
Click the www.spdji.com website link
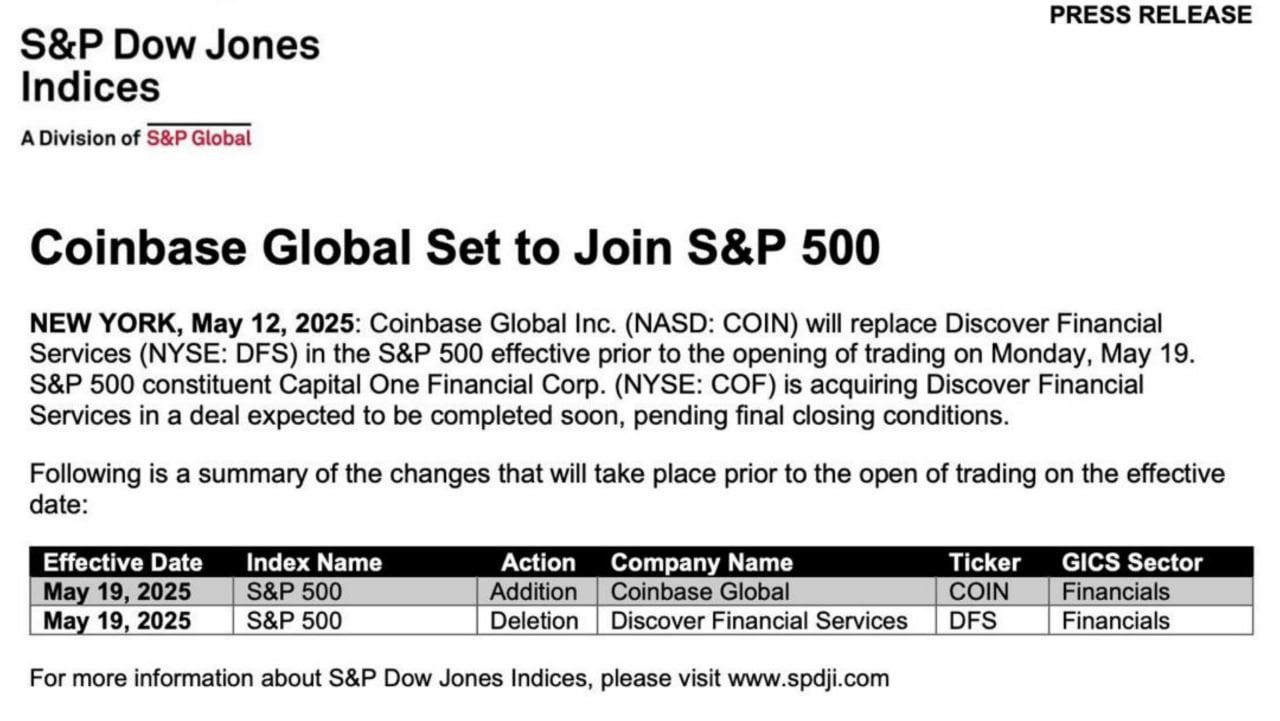(x=808, y=679)
